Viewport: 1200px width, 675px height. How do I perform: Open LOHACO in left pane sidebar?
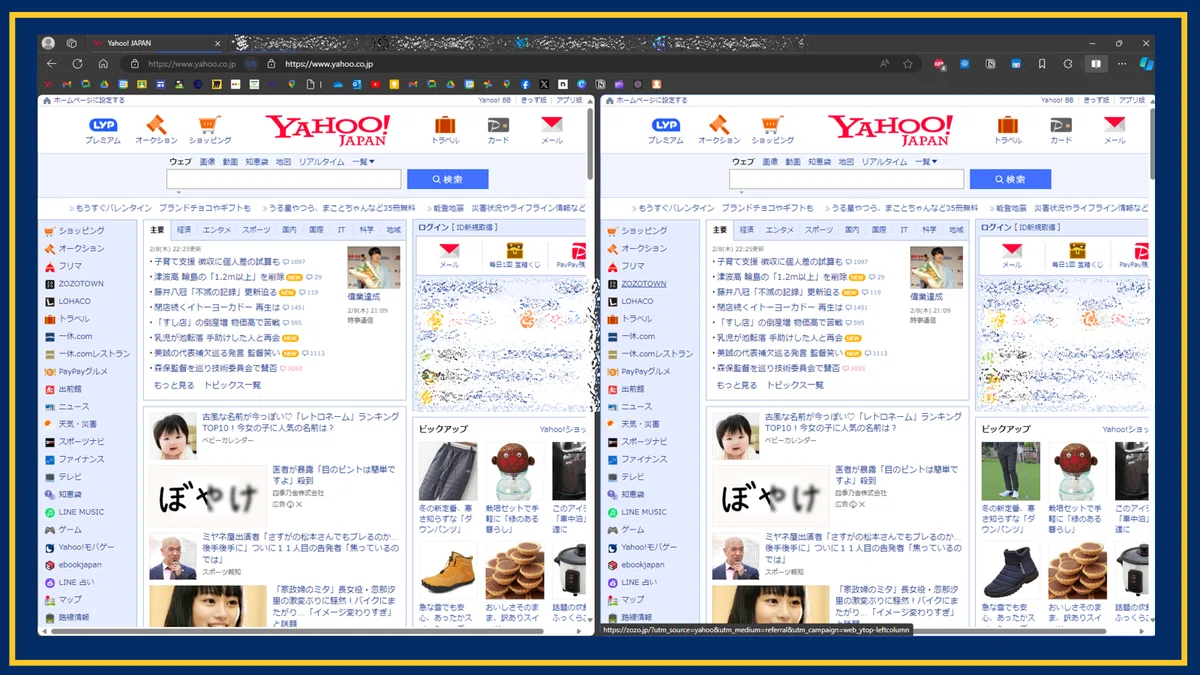[74, 301]
